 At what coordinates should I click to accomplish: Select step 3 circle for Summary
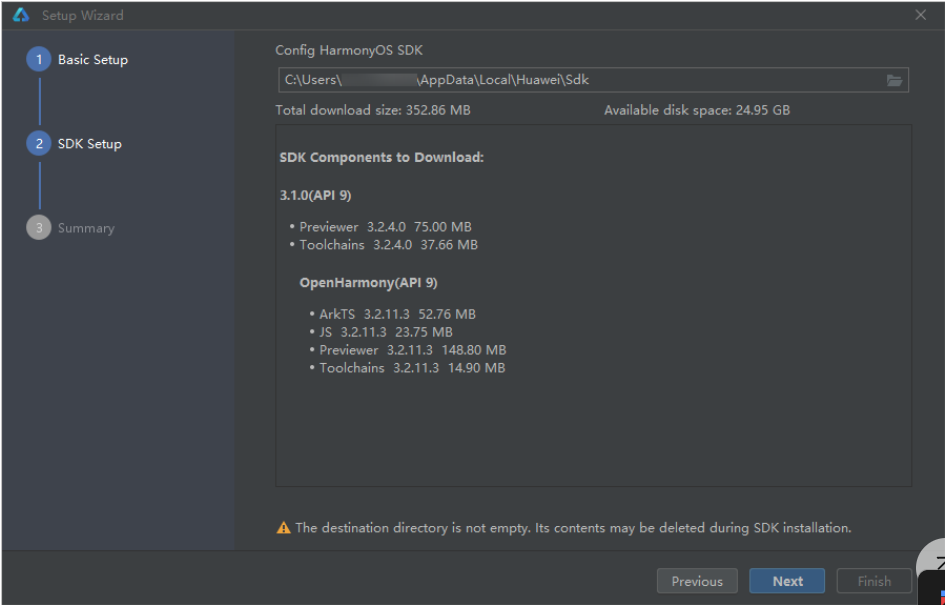point(39,228)
